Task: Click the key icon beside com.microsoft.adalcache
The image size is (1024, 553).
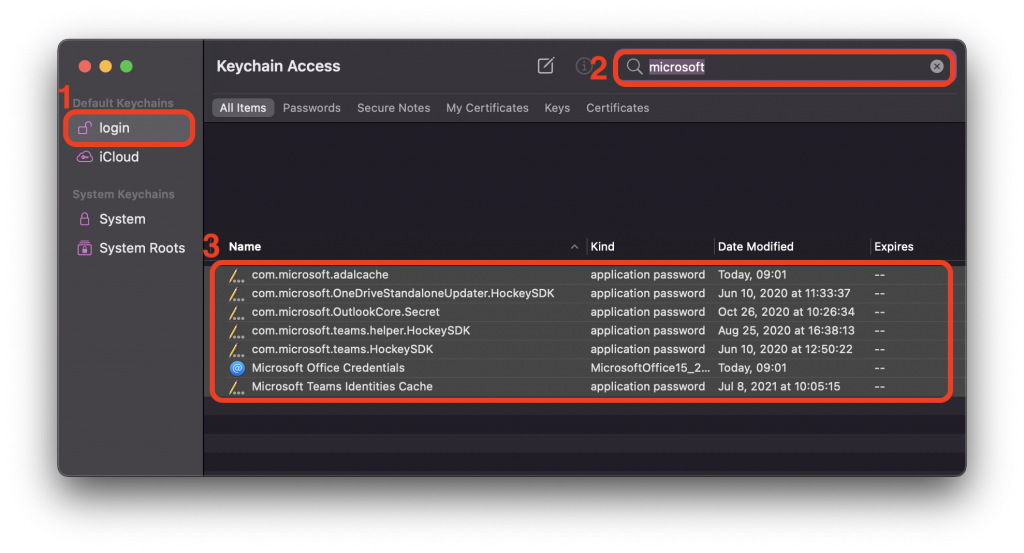Action: pos(236,275)
